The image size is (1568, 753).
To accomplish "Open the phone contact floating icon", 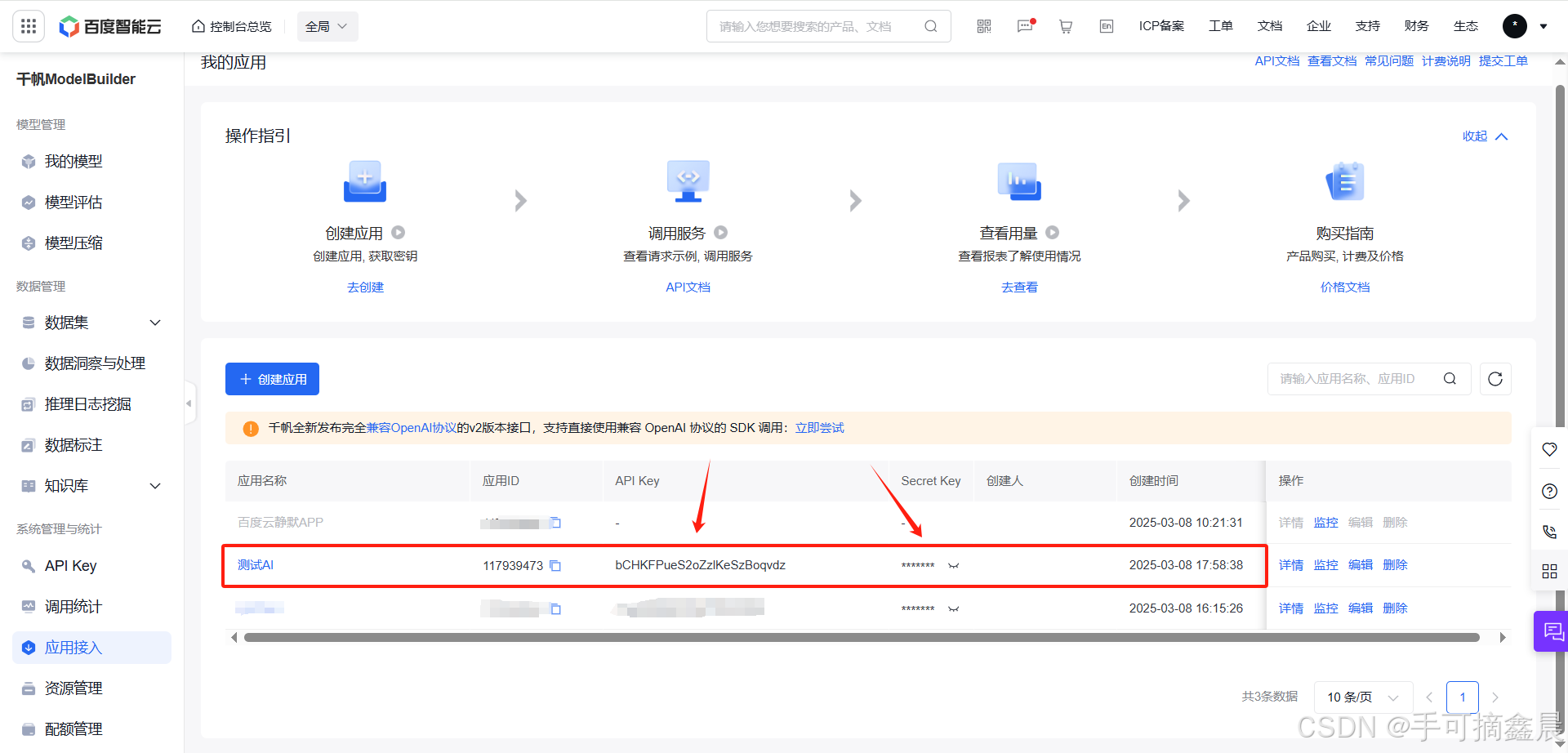I will [1549, 532].
